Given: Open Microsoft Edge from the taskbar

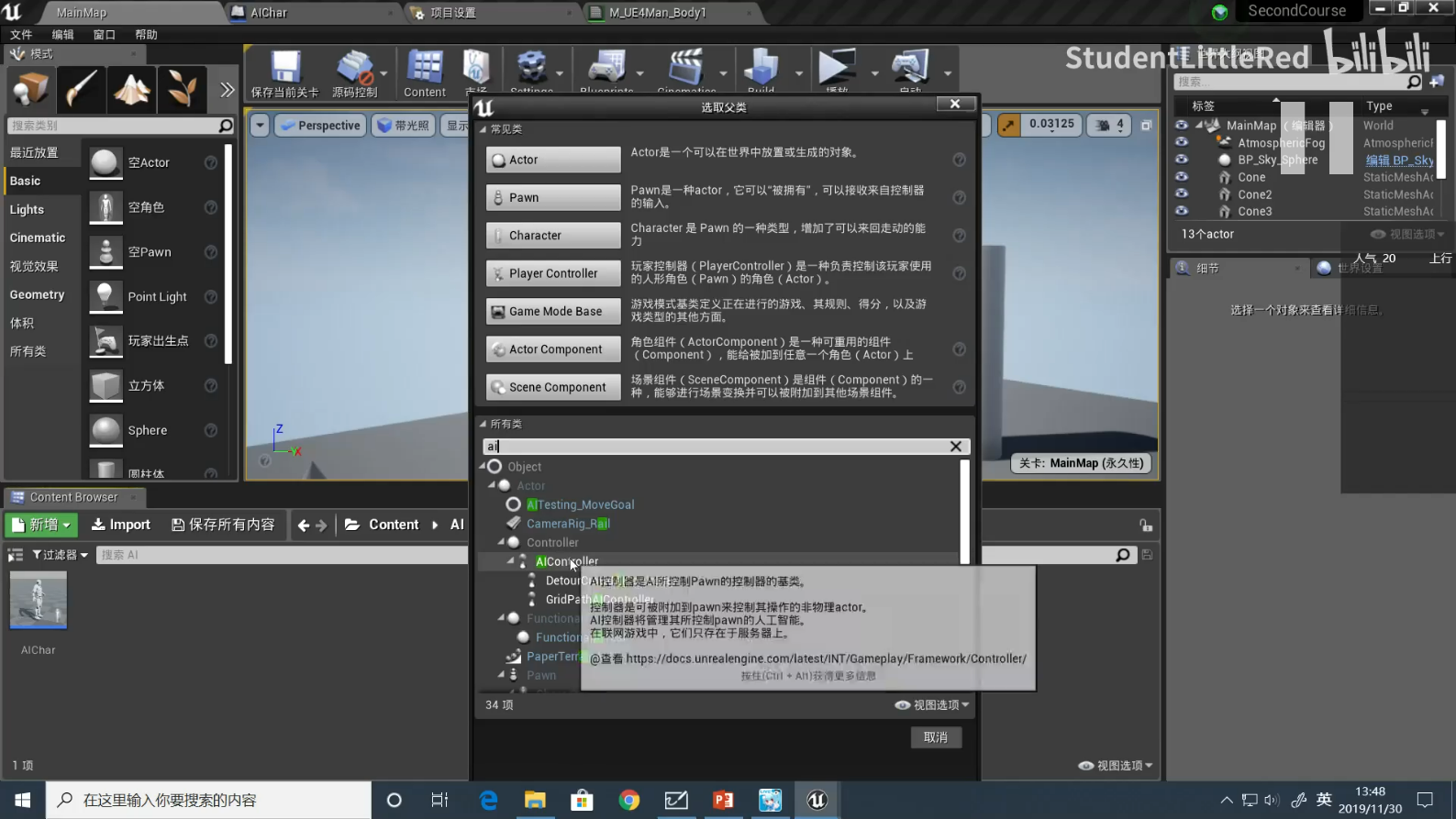Looking at the screenshot, I should coord(489,800).
